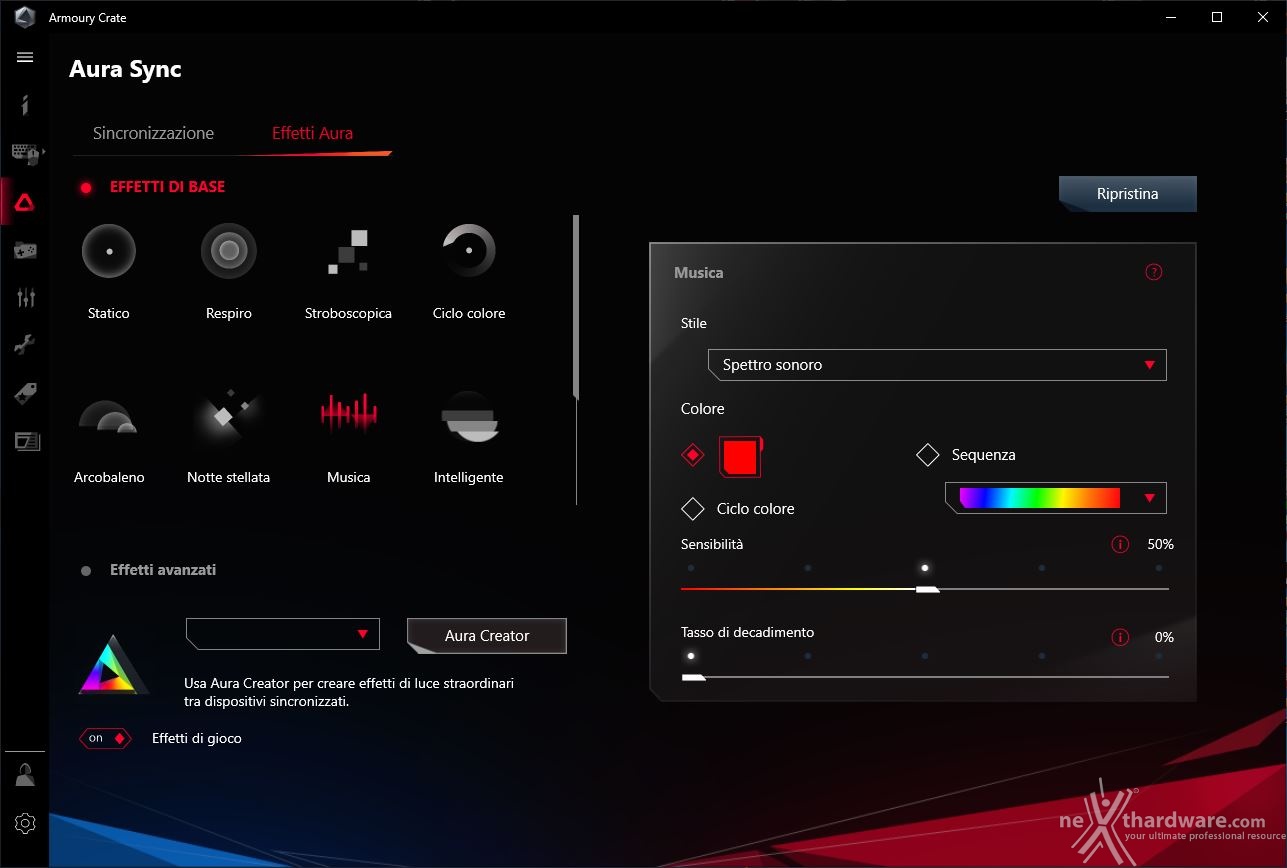Select the Statico lighting effect
The image size is (1287, 868).
108,250
